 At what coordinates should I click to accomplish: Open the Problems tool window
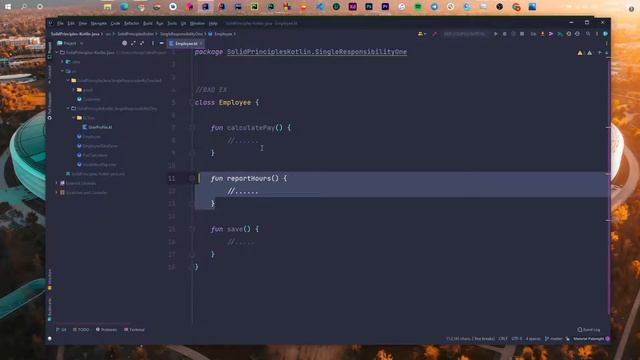[x=106, y=329]
